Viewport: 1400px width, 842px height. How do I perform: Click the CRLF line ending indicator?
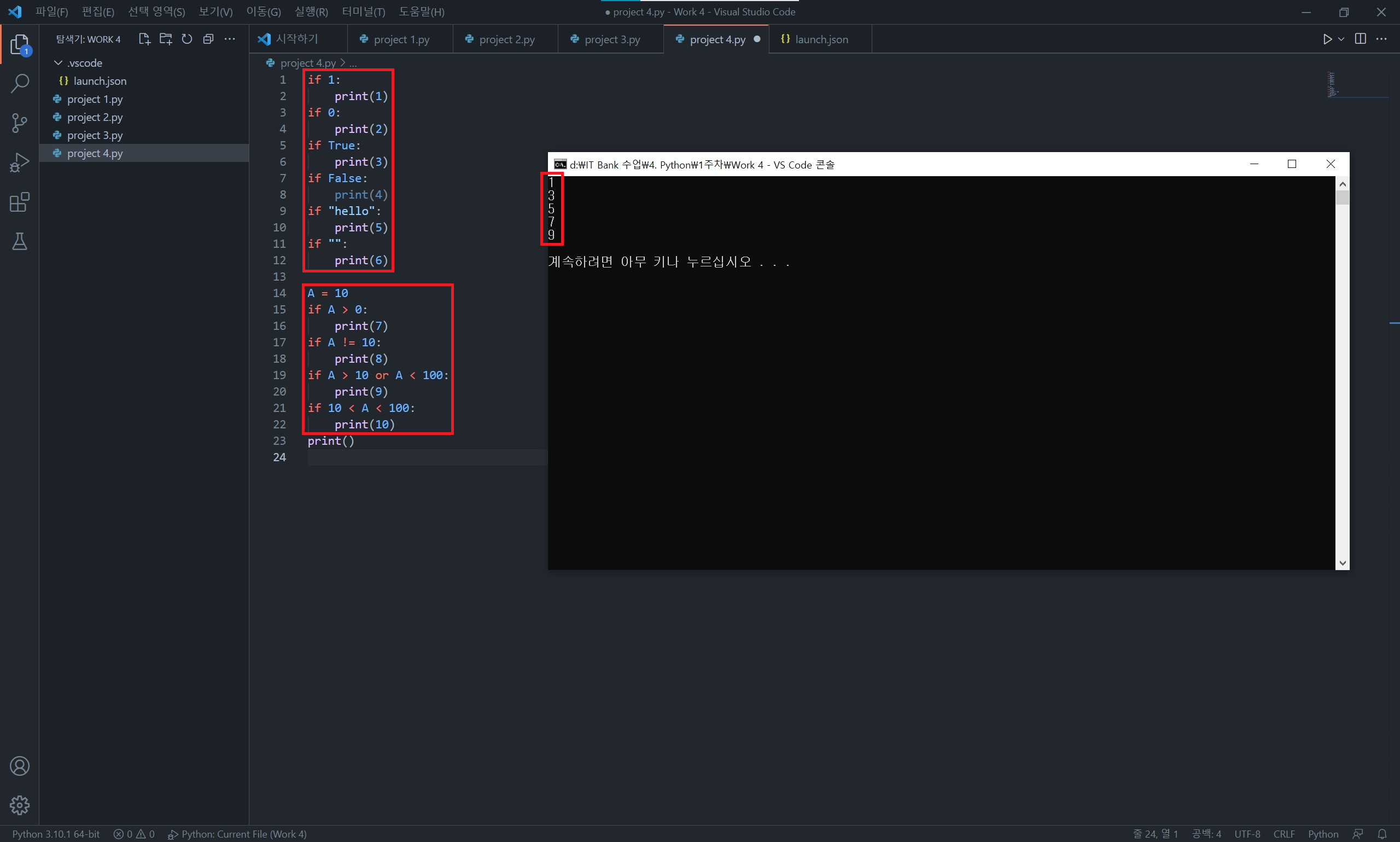click(1284, 833)
